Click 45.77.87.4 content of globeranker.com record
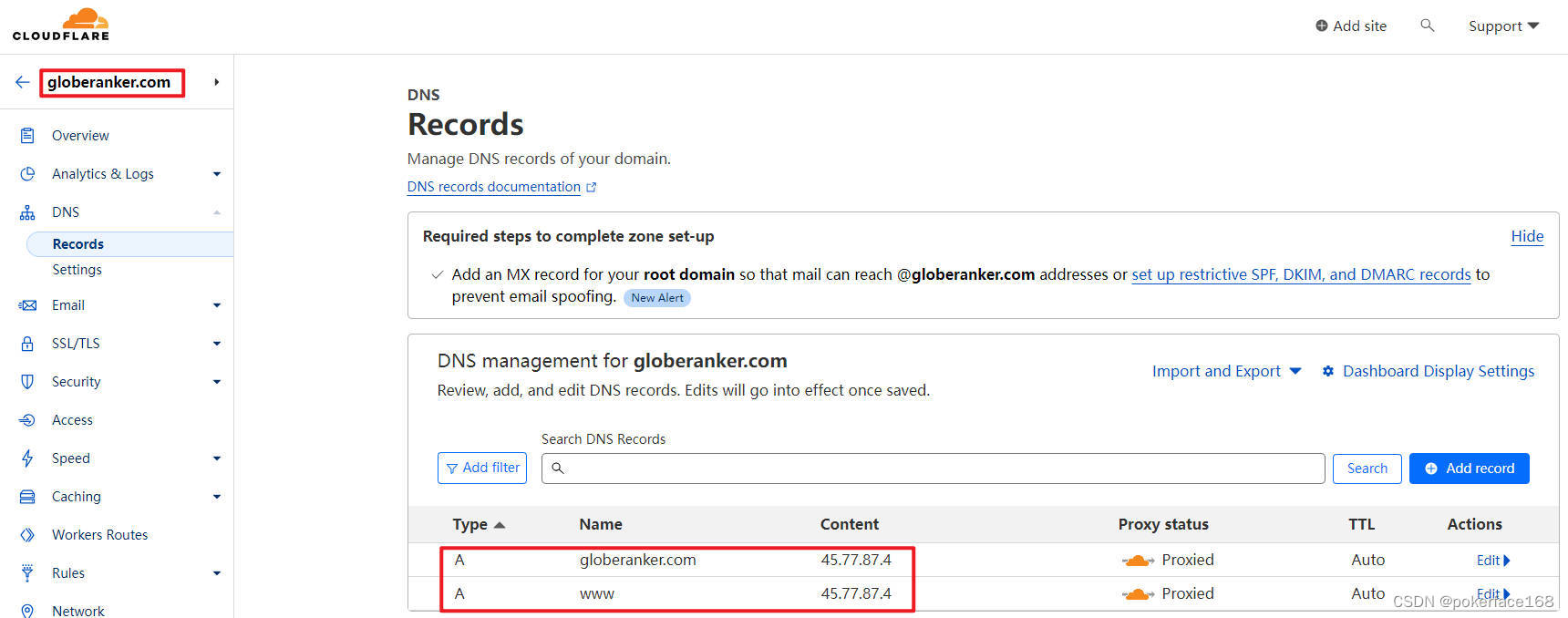Screen dimensions: 1568x618 click(x=856, y=560)
